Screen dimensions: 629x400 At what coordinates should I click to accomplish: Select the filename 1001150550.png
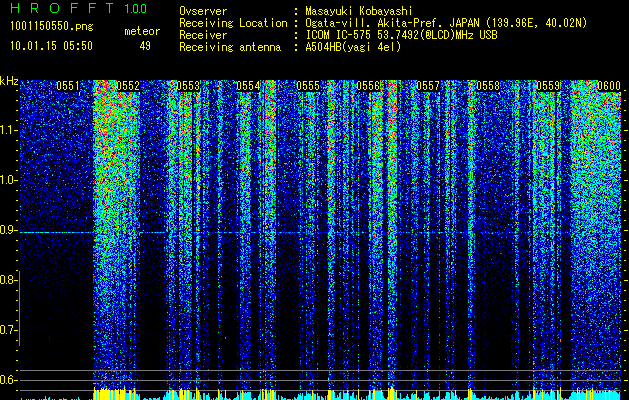pyautogui.click(x=52, y=27)
